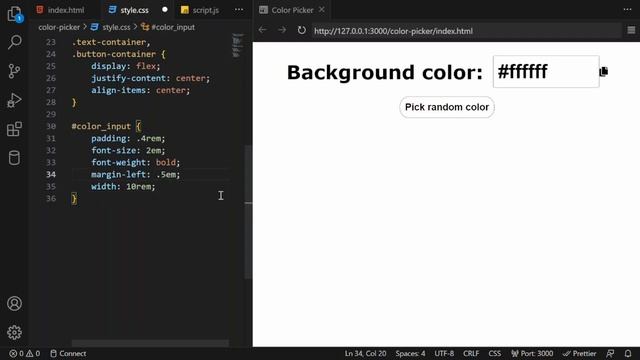
Task: Click the UTF-8 encoding selector
Action: [444, 353]
